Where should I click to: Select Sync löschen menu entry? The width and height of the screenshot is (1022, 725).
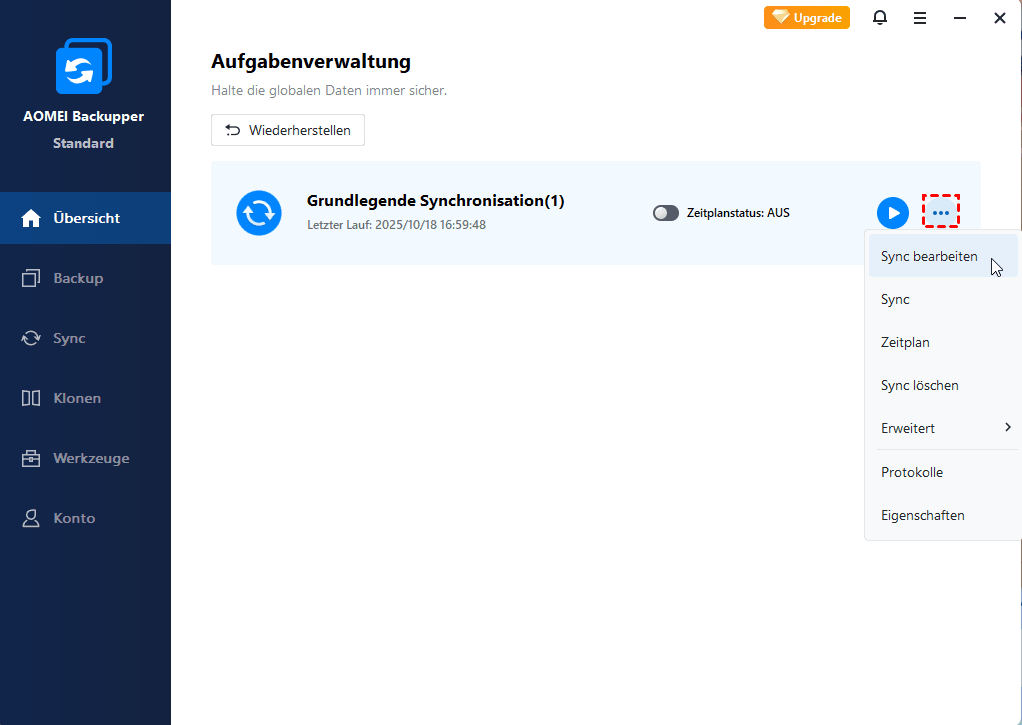click(942, 385)
